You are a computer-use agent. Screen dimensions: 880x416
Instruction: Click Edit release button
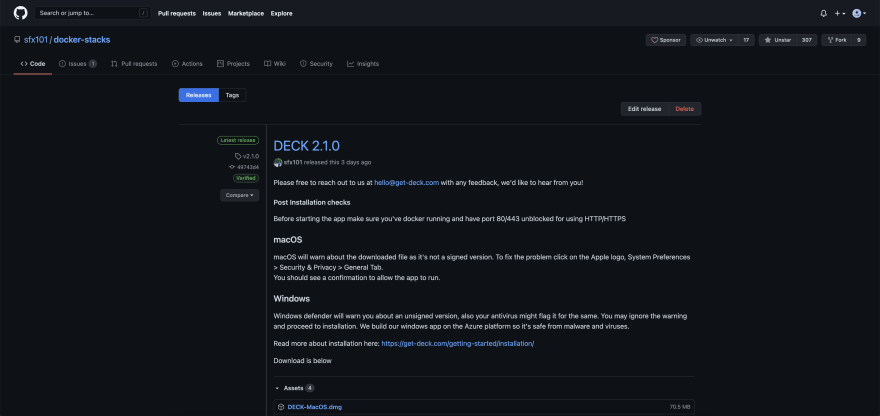point(644,109)
